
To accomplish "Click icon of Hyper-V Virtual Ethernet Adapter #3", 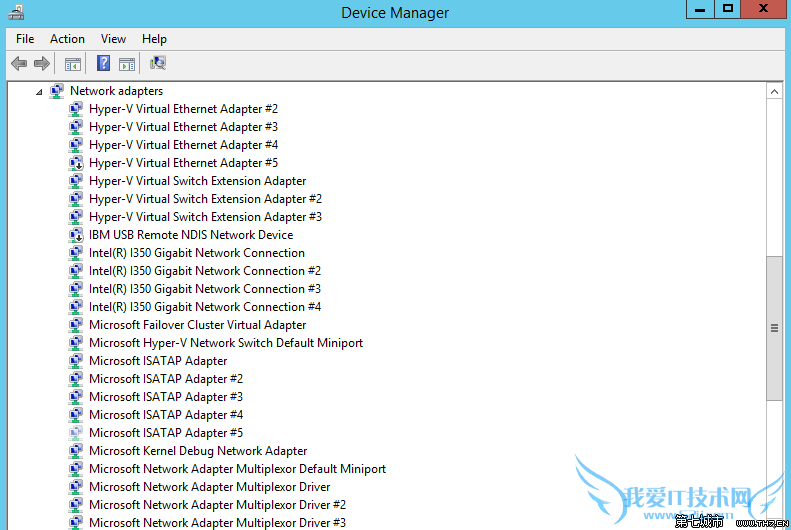I will pyautogui.click(x=76, y=127).
